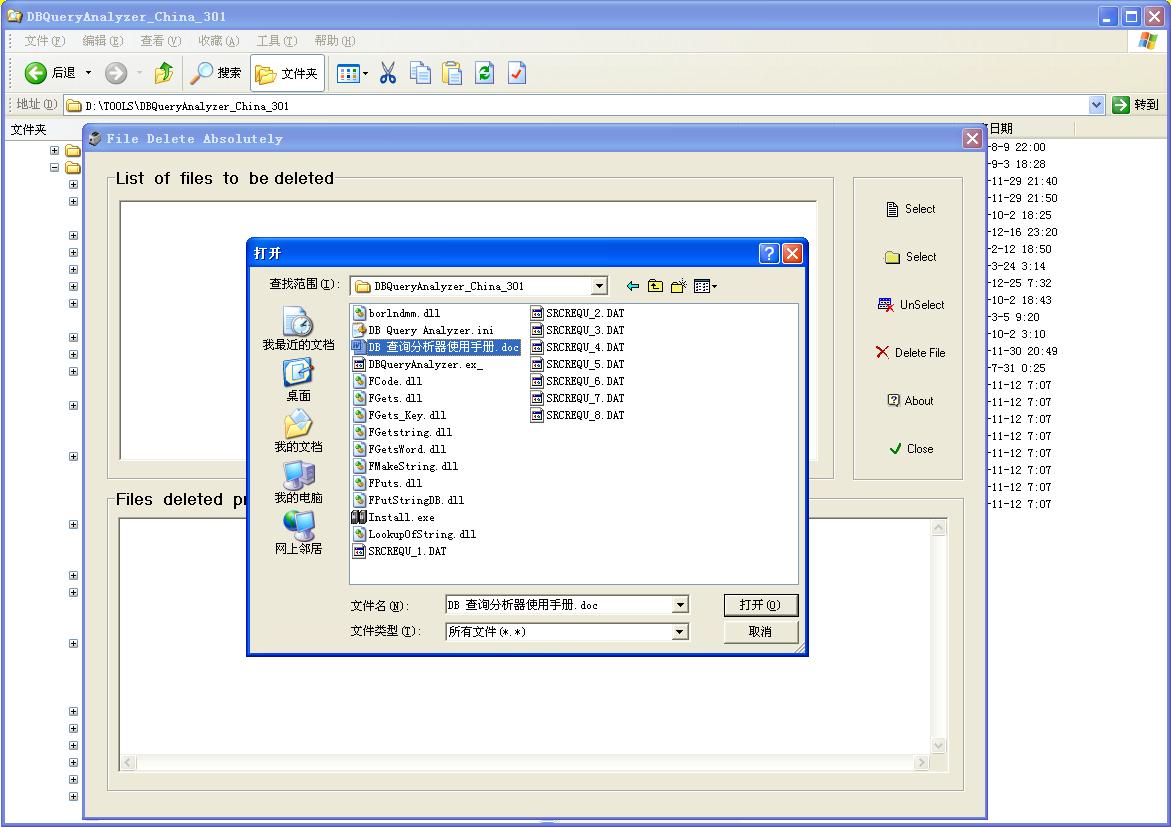Viewport: 1171px width, 827px height.
Task: Click the refresh icon in Explorer toolbar
Action: point(485,72)
